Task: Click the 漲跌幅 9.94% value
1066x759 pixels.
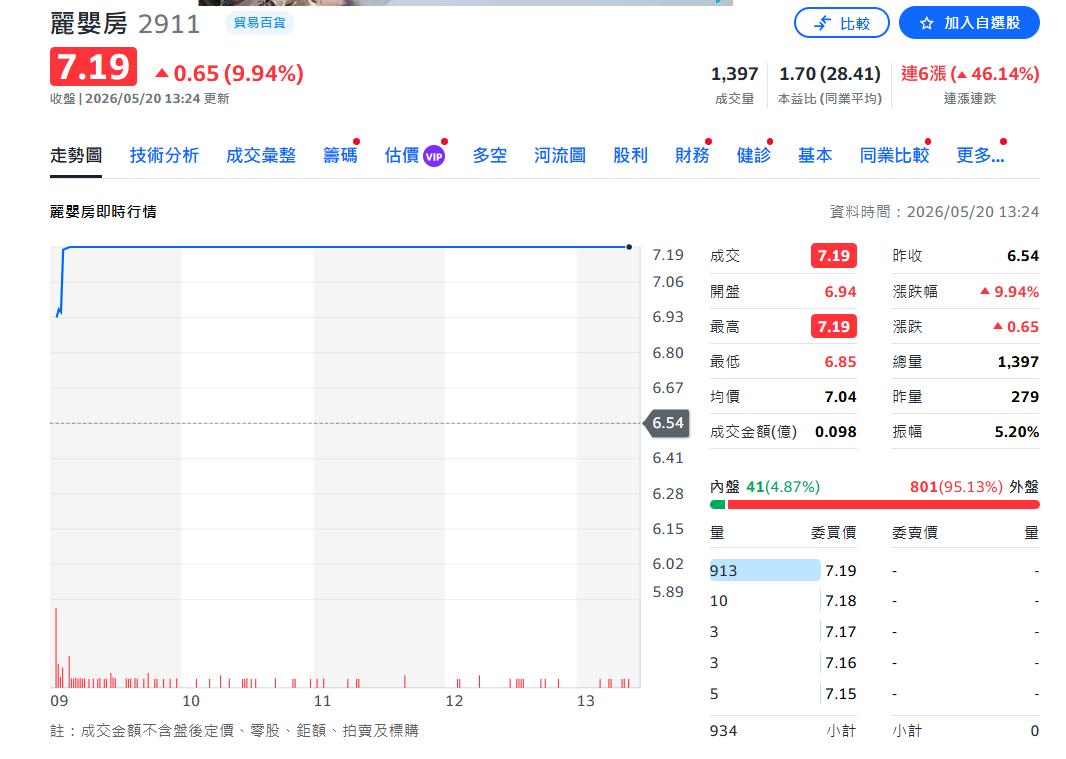Action: pyautogui.click(x=1010, y=292)
